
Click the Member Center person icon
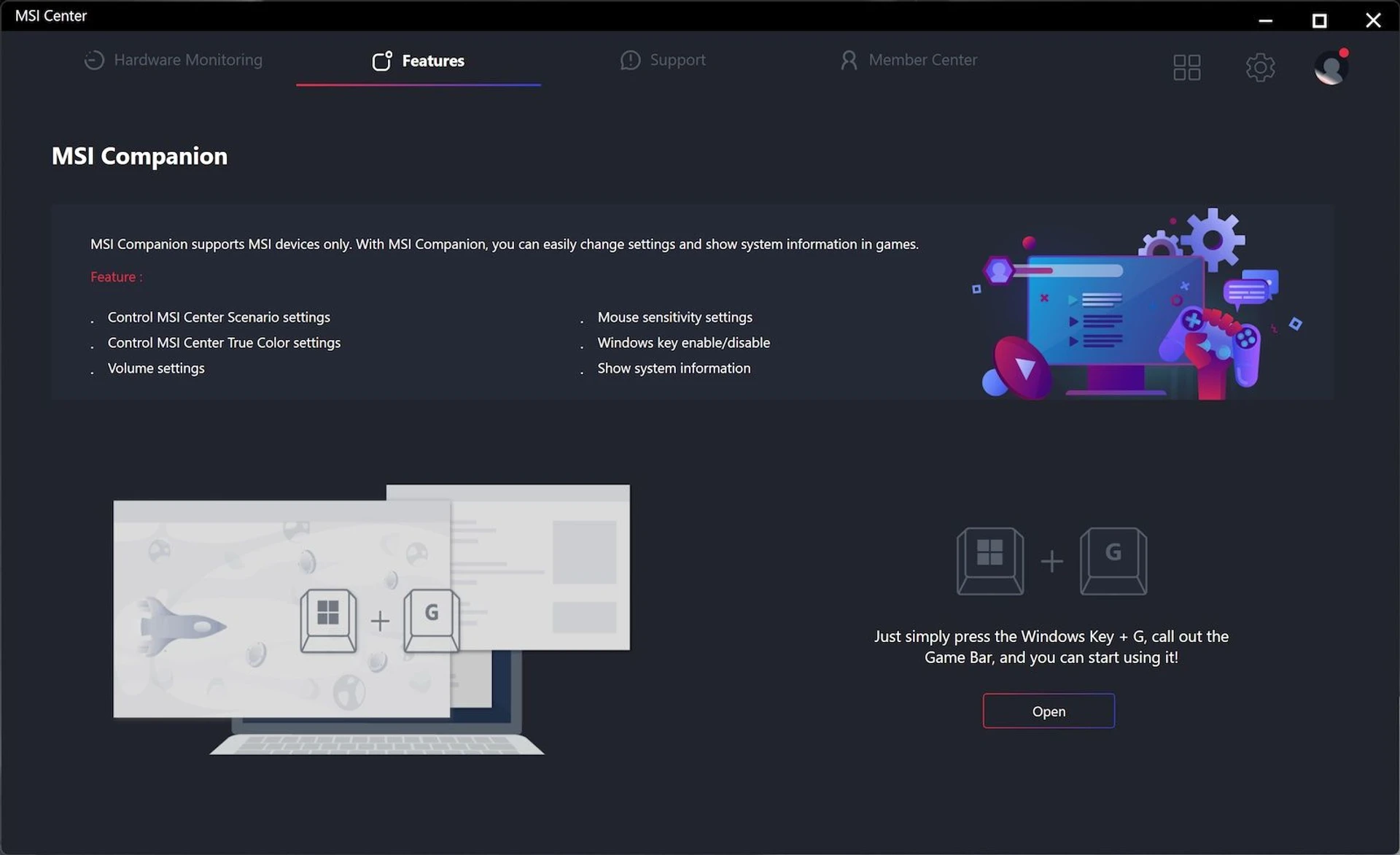coord(849,60)
